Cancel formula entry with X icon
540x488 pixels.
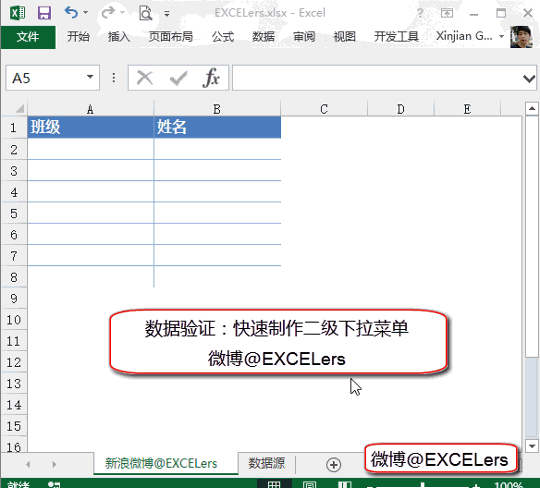tap(145, 78)
